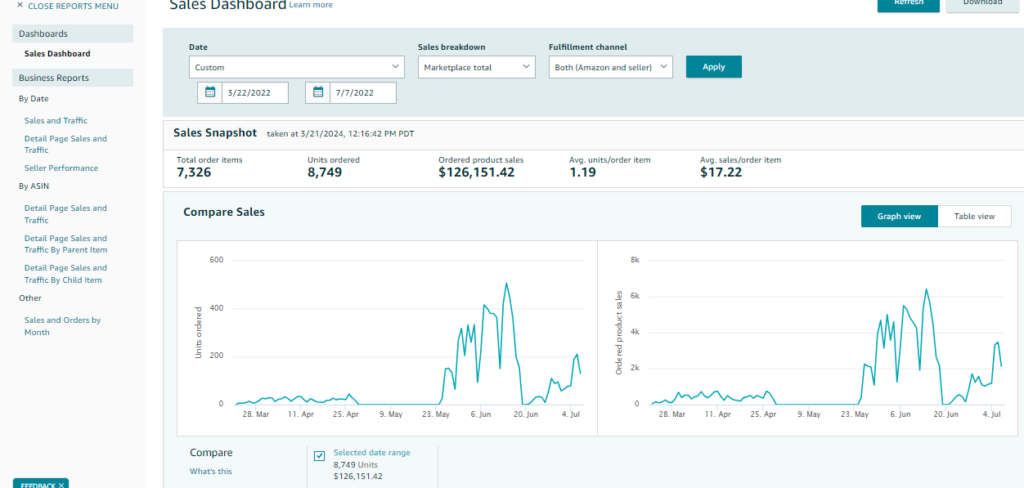Viewport: 1024px width, 488px height.
Task: Uncheck the Selected date range checkbox
Action: (319, 456)
